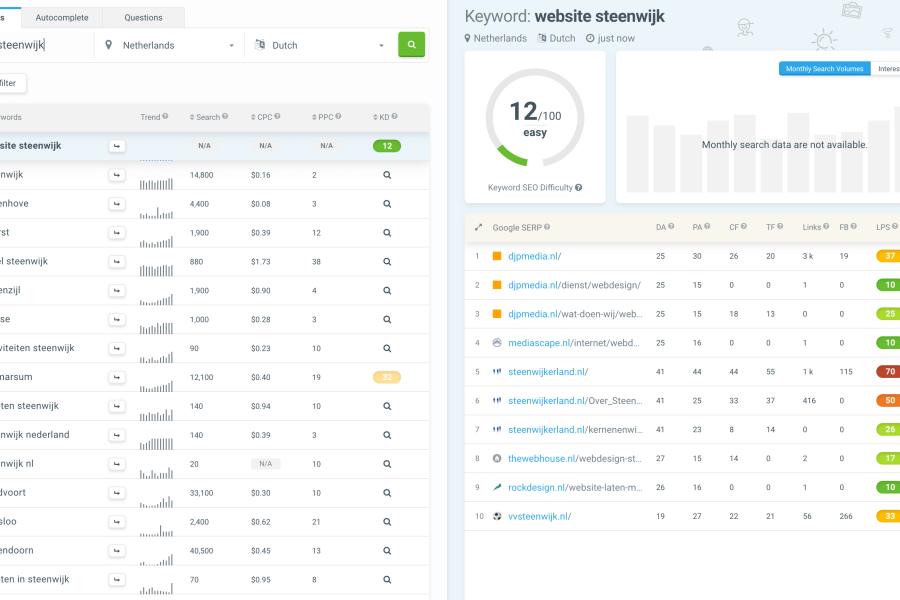Image resolution: width=900 pixels, height=600 pixels.
Task: Click the 33,100 search volume cell
Action: (x=201, y=493)
